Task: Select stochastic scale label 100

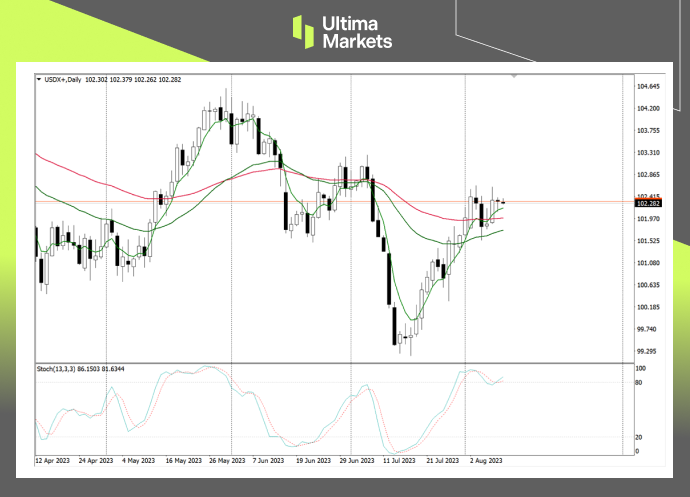Action: click(x=641, y=368)
